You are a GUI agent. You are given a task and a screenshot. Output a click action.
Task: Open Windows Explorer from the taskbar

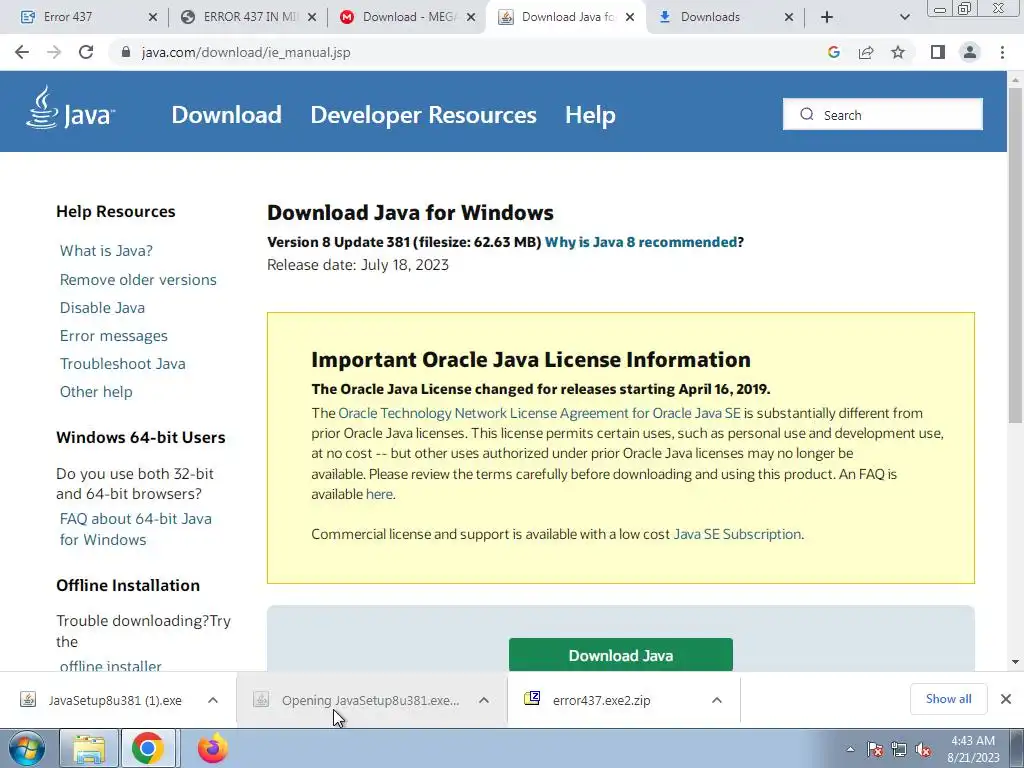(x=89, y=748)
